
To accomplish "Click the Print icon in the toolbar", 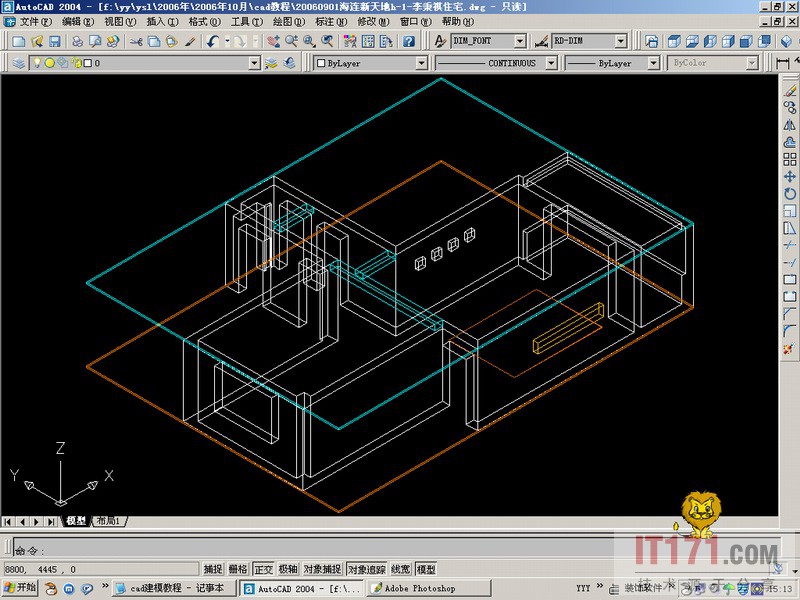I will point(79,42).
